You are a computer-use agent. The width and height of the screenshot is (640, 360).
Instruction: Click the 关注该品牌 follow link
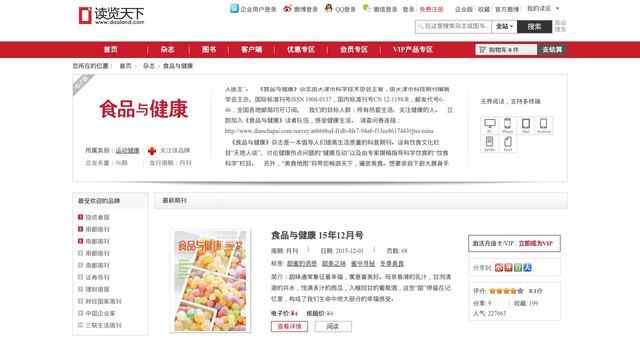175,151
